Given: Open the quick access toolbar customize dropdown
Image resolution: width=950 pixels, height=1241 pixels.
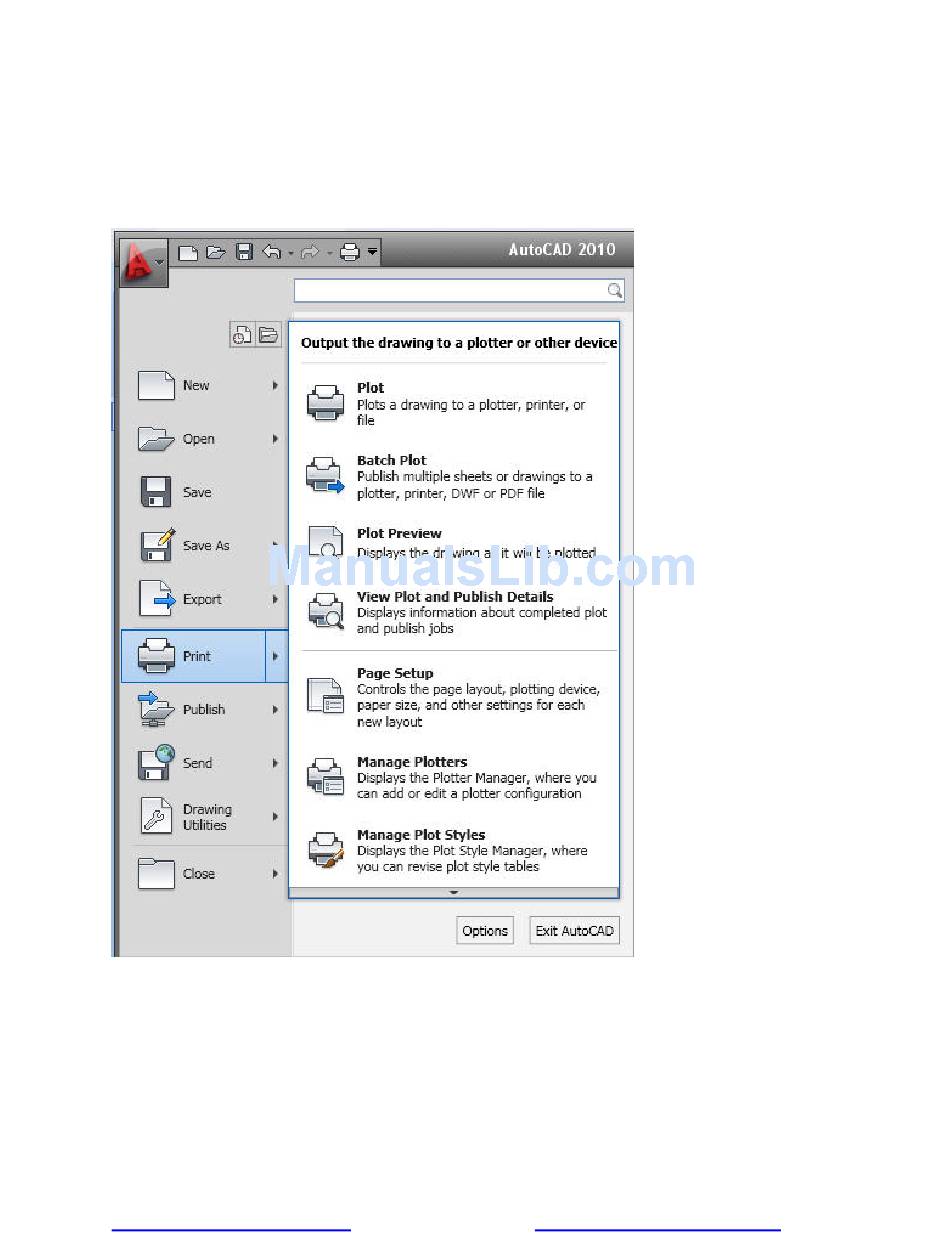Looking at the screenshot, I should (x=373, y=253).
